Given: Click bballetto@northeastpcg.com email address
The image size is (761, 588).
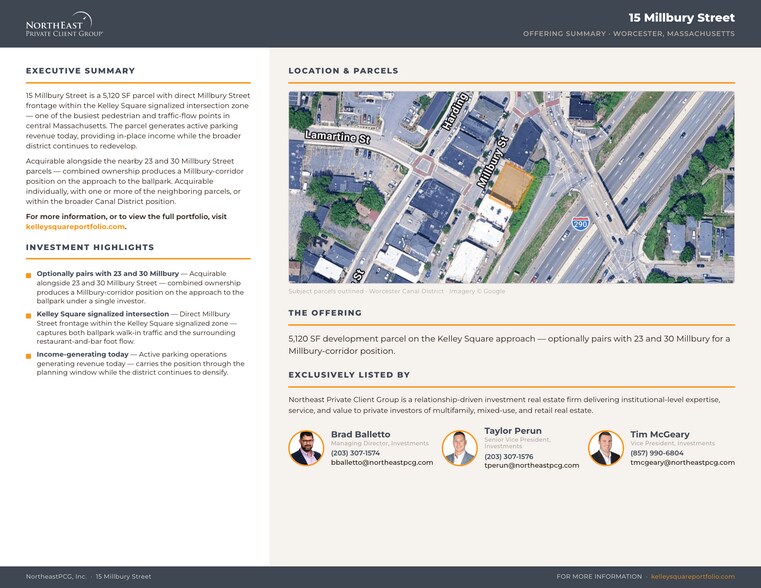Looking at the screenshot, I should point(382,462).
